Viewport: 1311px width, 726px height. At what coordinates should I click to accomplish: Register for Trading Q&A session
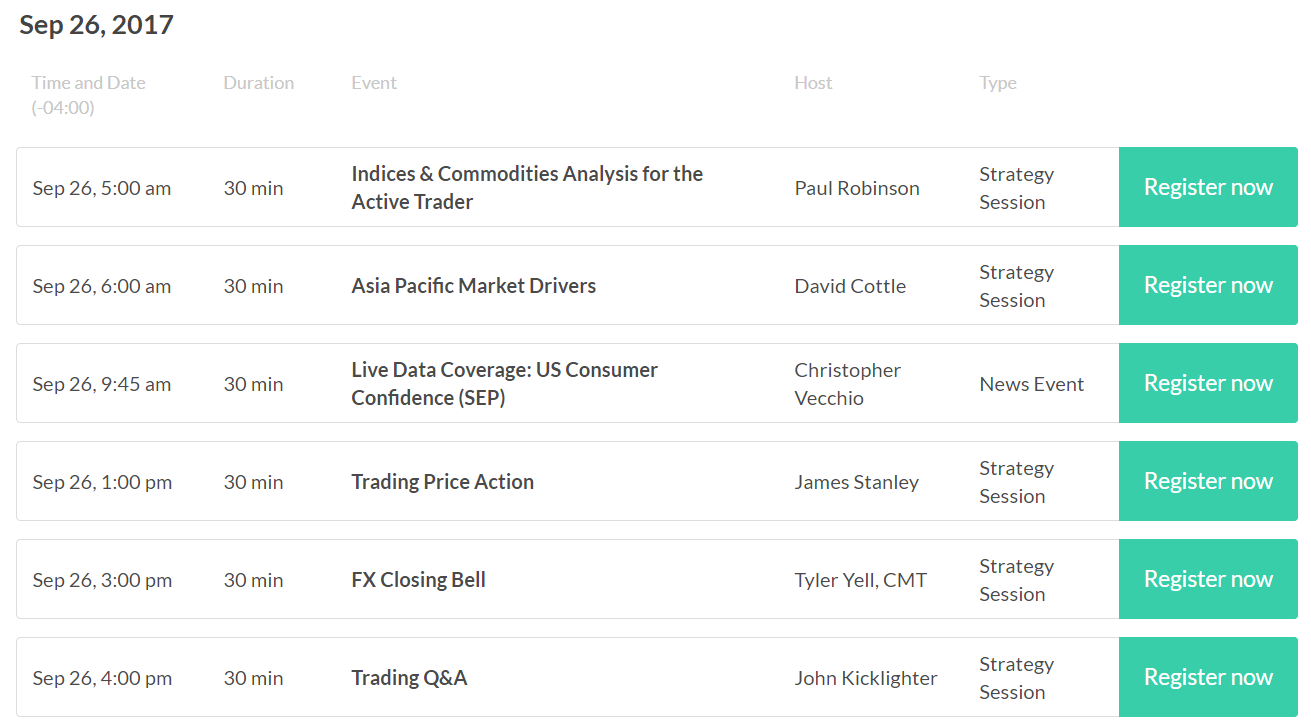coord(1208,677)
